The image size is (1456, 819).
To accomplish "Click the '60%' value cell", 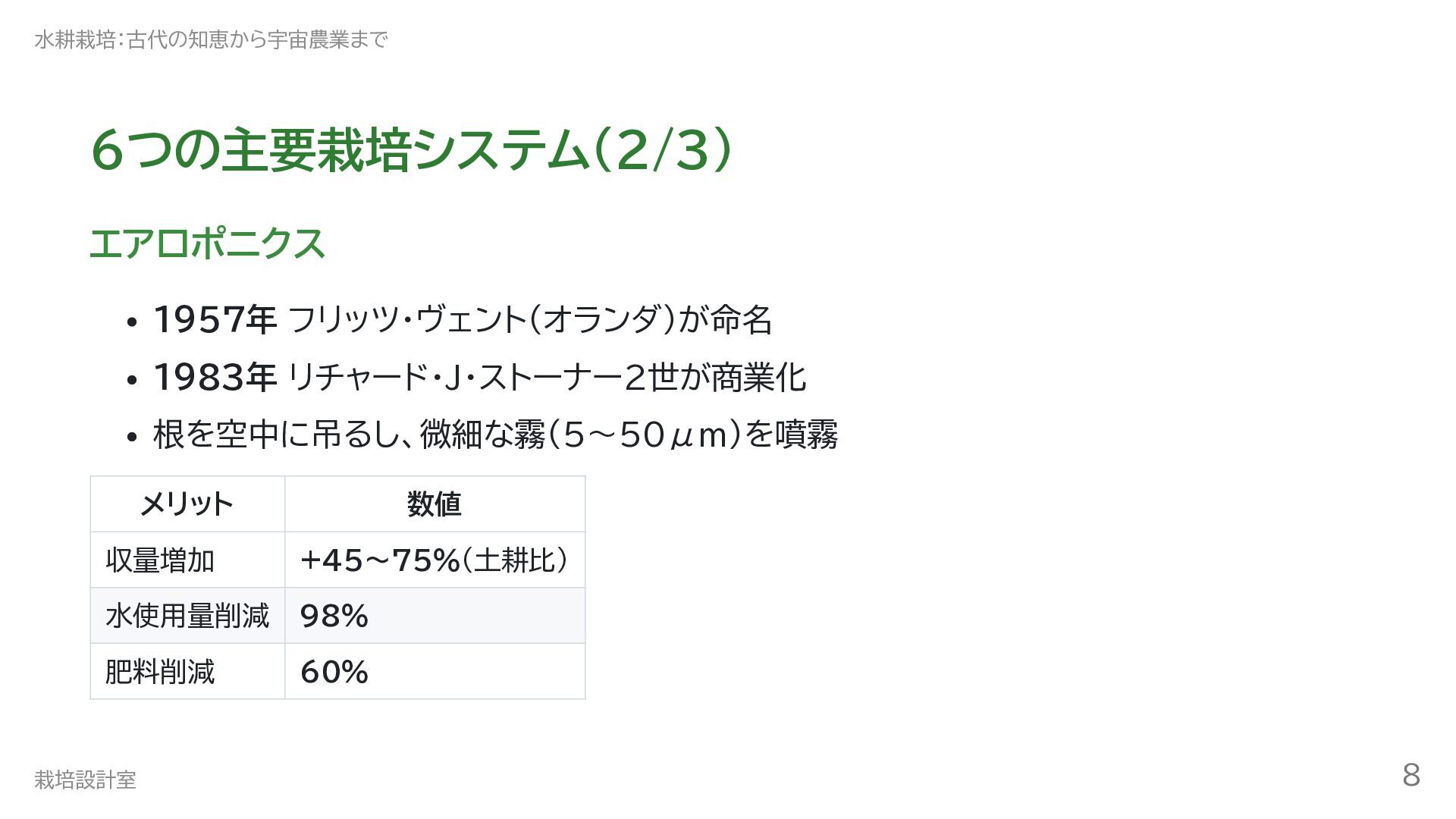I will point(334,672).
